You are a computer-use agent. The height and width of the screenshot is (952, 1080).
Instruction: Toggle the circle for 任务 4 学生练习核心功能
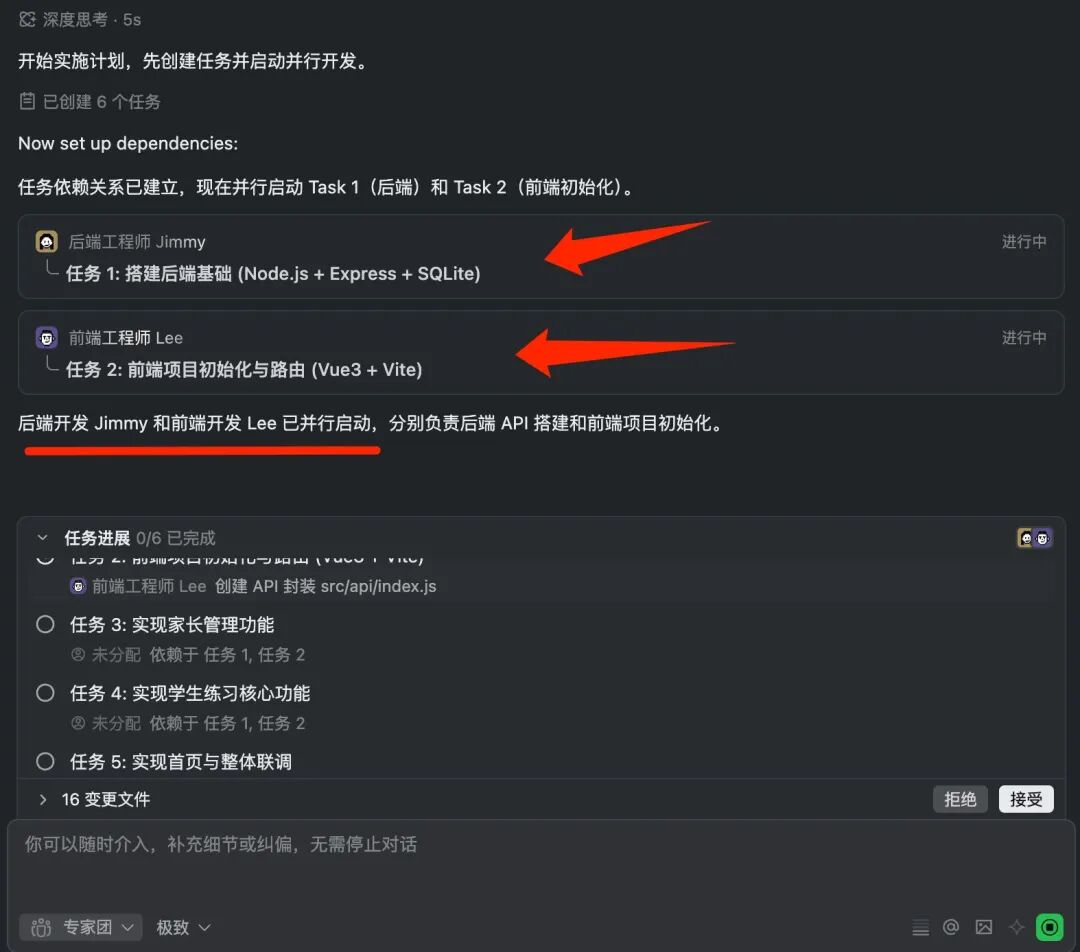(x=45, y=693)
